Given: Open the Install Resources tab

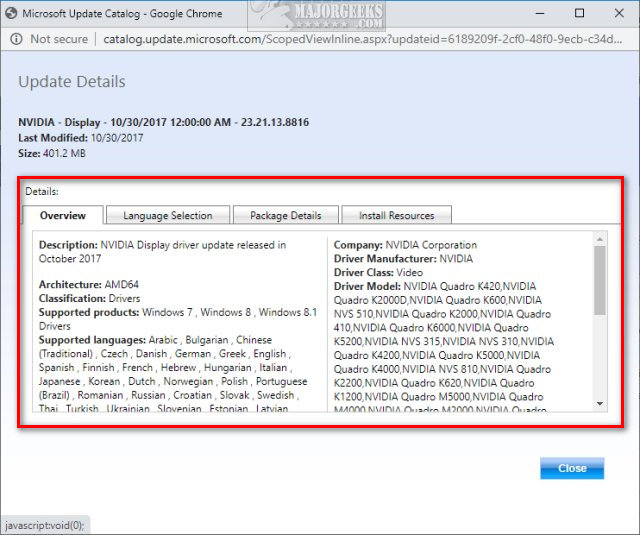Looking at the screenshot, I should coord(396,215).
